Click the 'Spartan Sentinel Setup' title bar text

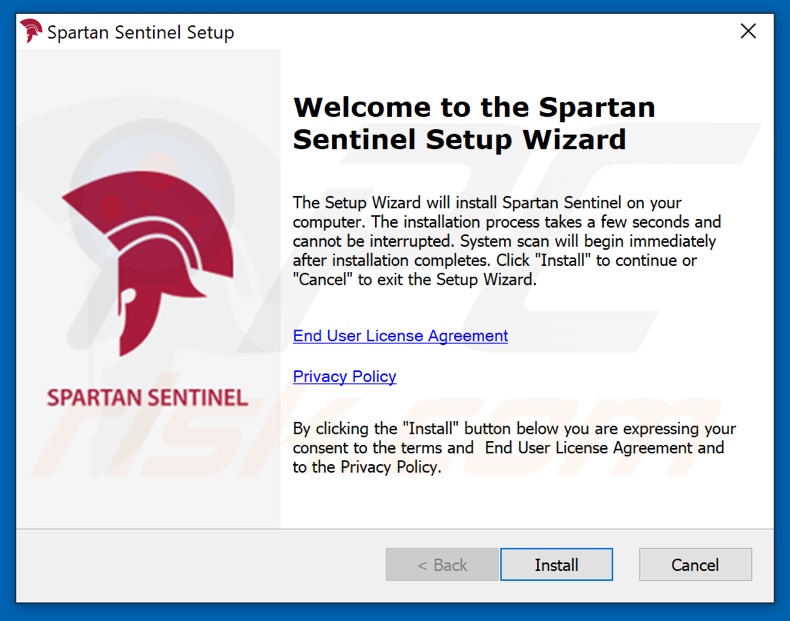click(141, 32)
